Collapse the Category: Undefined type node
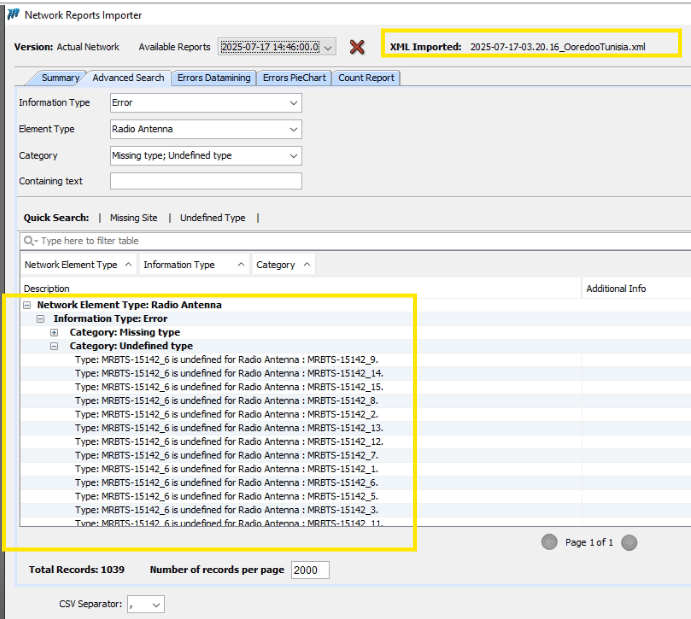 [x=55, y=346]
